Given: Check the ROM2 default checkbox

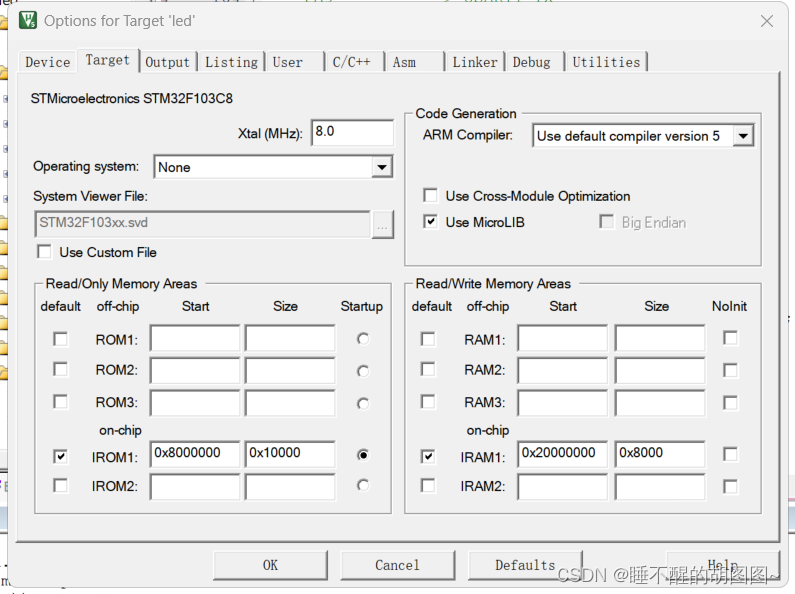Looking at the screenshot, I should (60, 369).
